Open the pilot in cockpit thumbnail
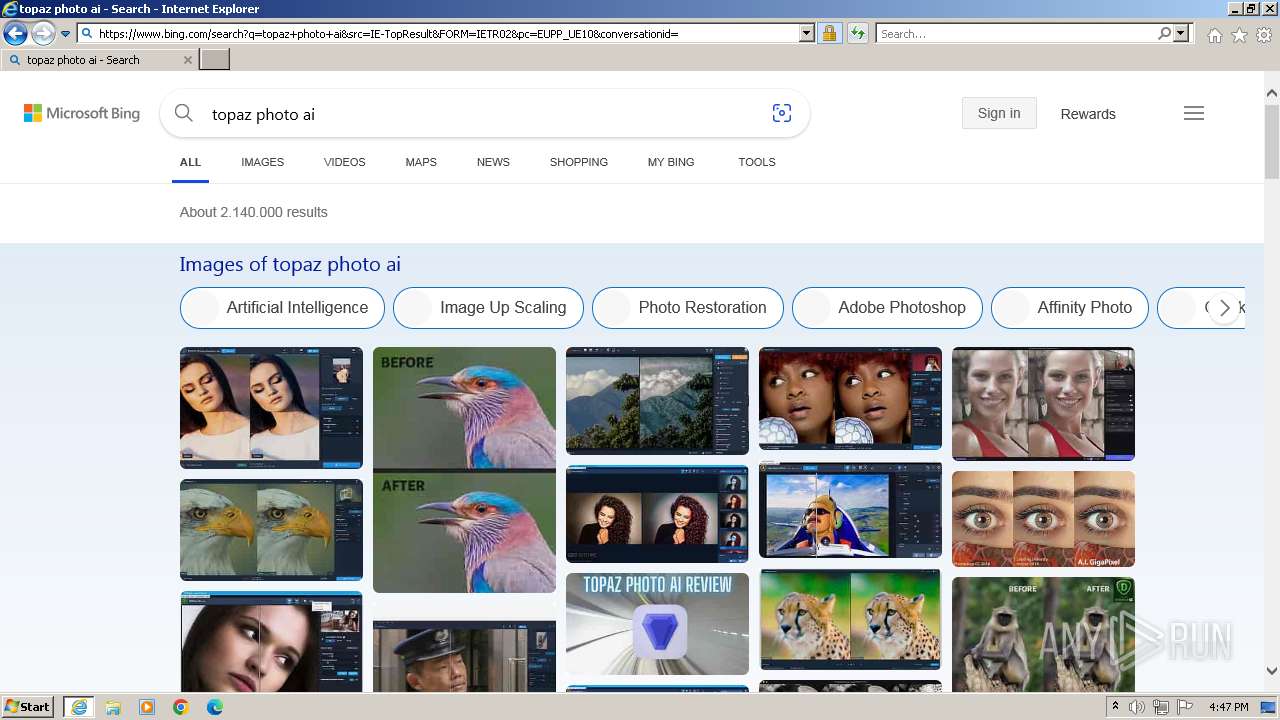Viewport: 1280px width, 720px height. 850,510
